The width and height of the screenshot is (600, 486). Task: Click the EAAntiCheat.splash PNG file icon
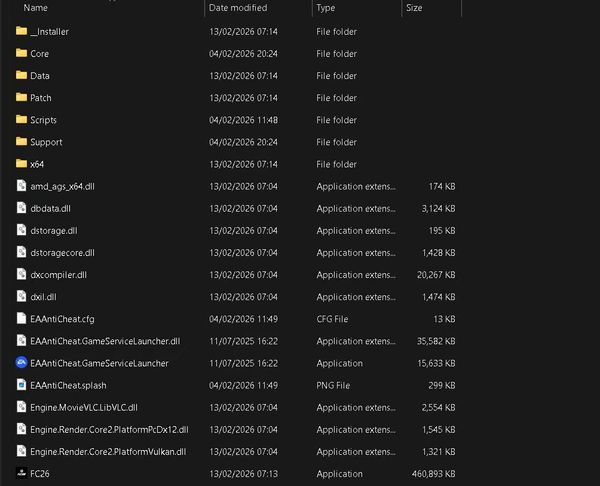tap(21, 385)
